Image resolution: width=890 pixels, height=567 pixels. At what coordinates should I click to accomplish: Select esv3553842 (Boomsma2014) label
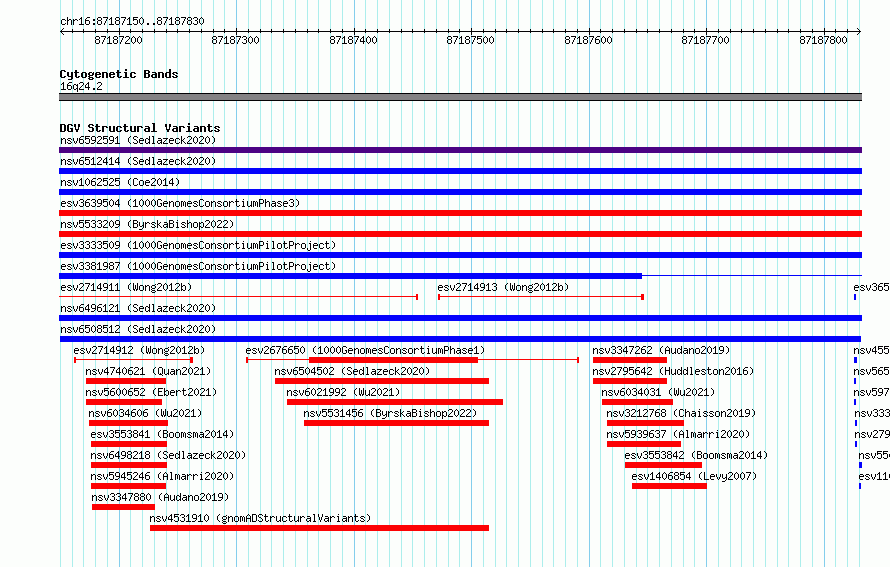696,455
